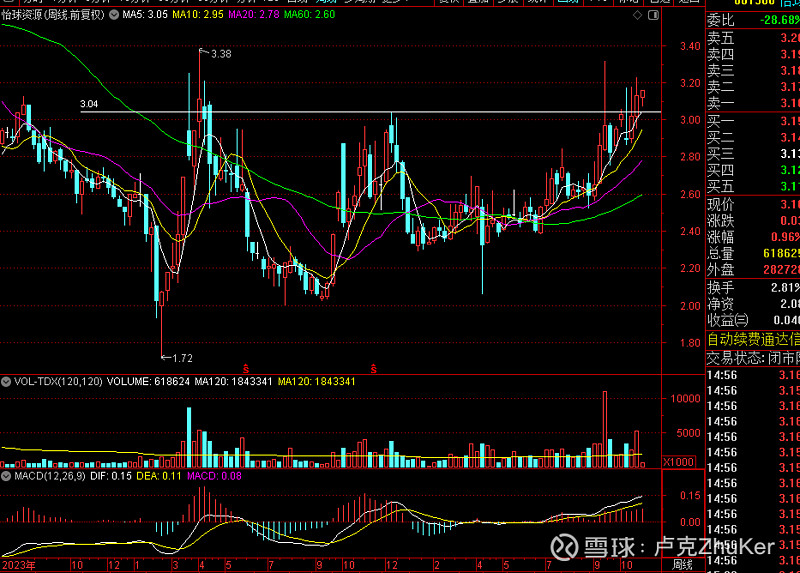Click the 卖一 sell level row
The width and height of the screenshot is (800, 573).
click(x=753, y=104)
